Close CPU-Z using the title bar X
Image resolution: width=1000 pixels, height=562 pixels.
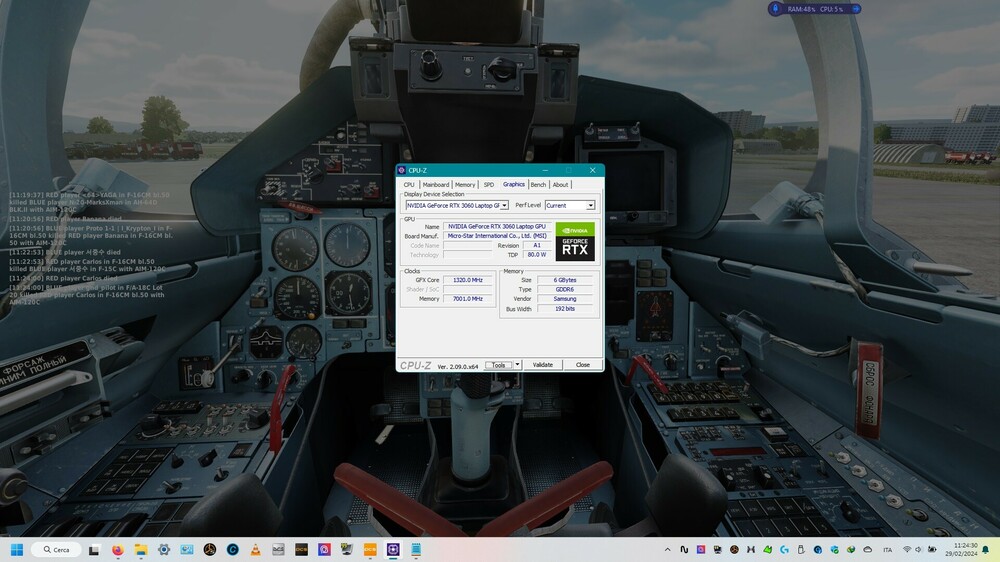pos(592,170)
